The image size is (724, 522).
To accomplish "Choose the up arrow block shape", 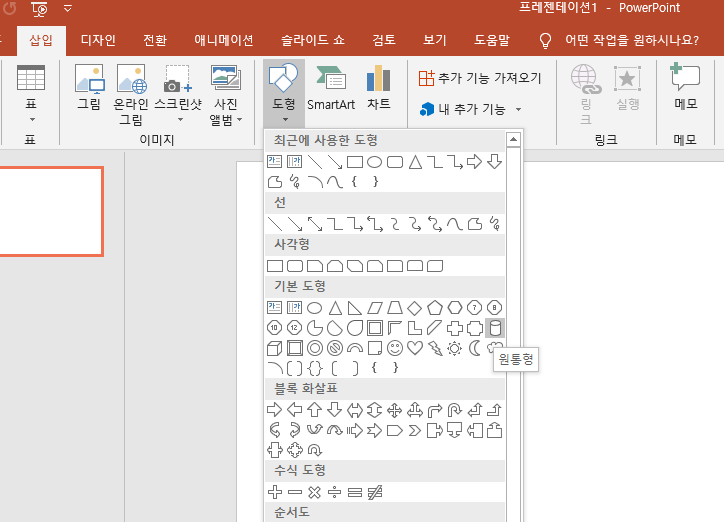I will 315,409.
